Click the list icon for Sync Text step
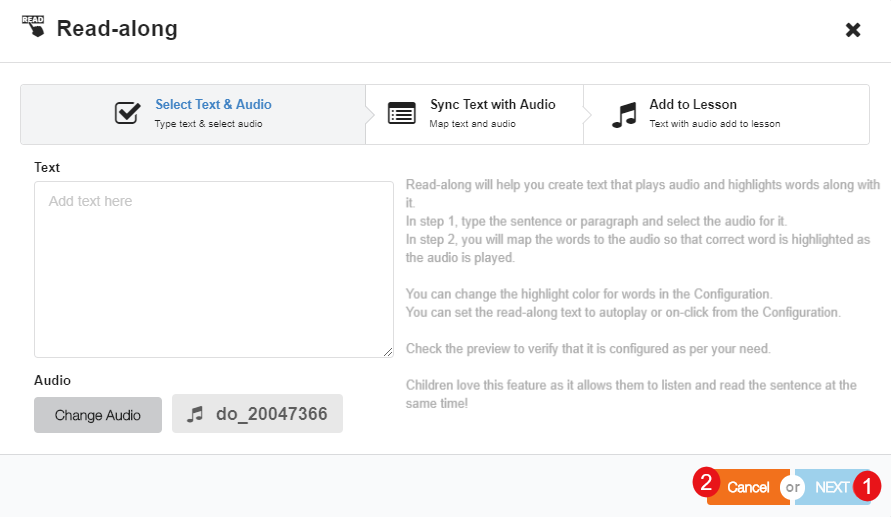The height and width of the screenshot is (517, 891). coord(402,113)
